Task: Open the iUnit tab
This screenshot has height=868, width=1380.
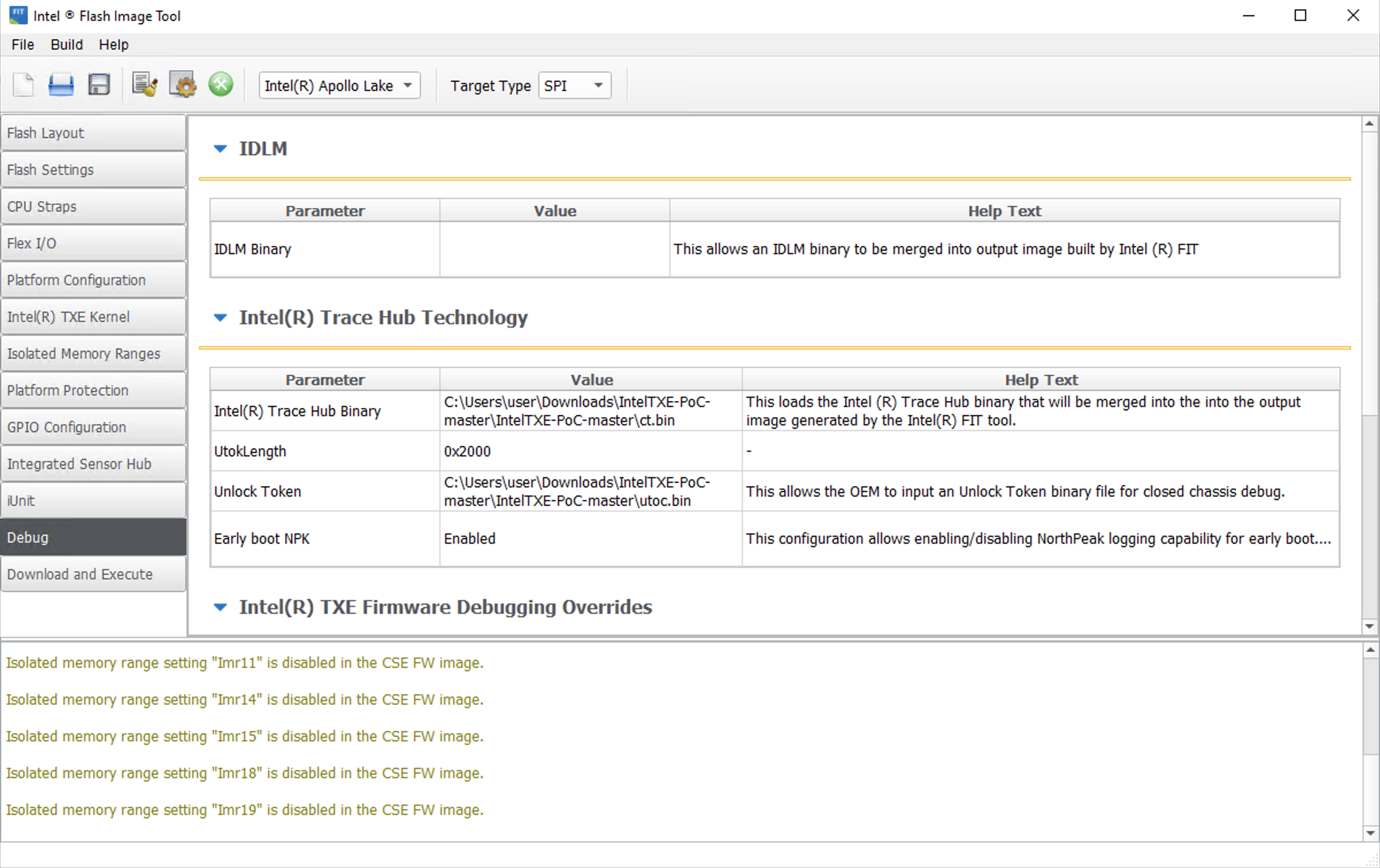Action: (93, 501)
